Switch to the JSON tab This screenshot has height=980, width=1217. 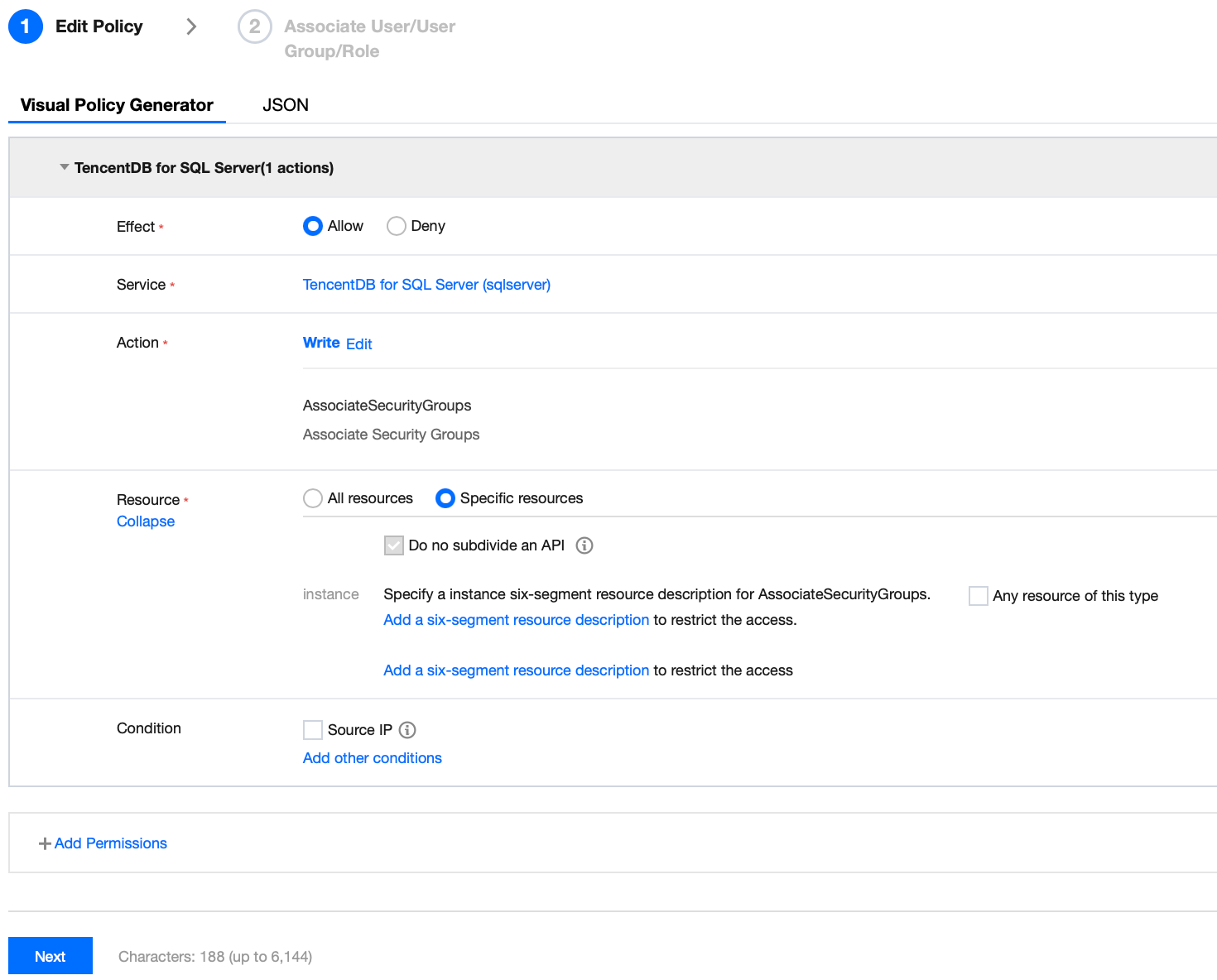pyautogui.click(x=286, y=105)
